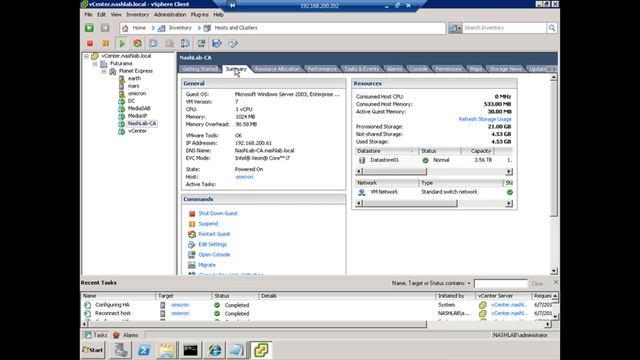Switch to the Alarms tab

(x=394, y=69)
